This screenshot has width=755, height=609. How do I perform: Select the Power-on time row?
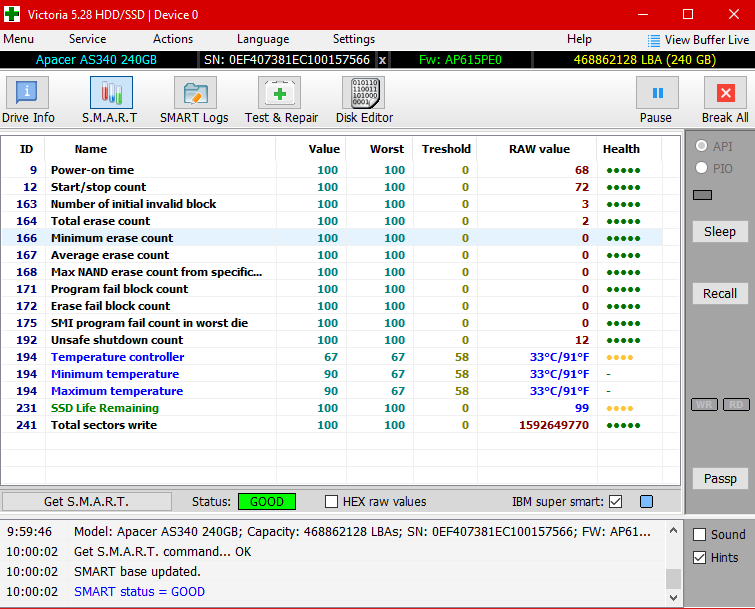tap(332, 170)
